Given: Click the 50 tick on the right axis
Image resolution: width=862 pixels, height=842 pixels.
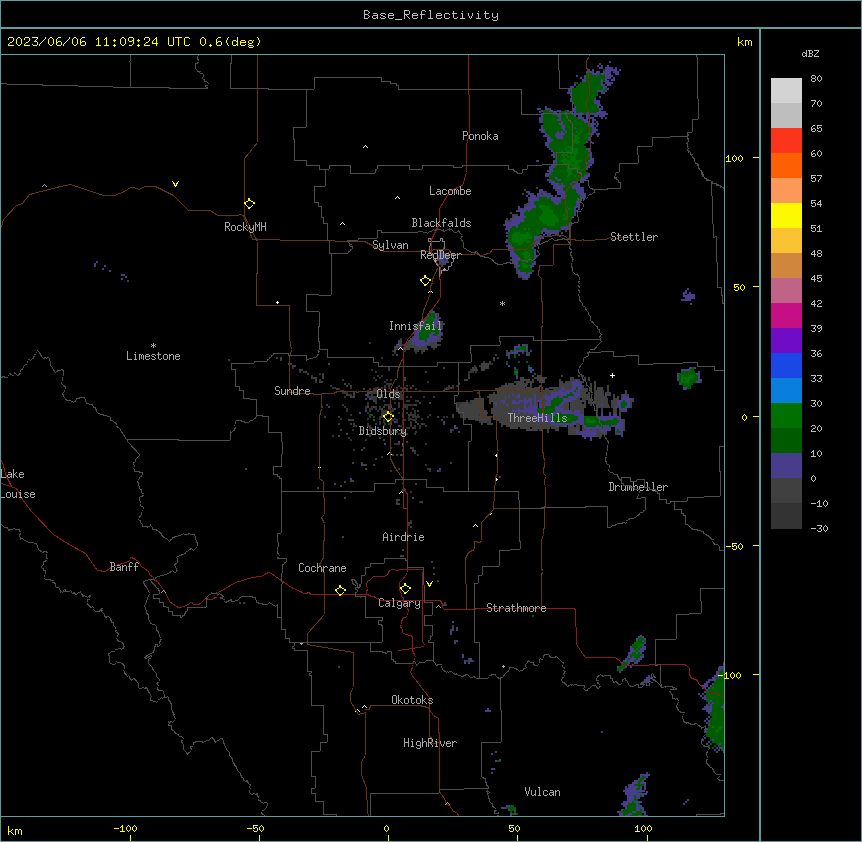Looking at the screenshot, I should [x=739, y=287].
